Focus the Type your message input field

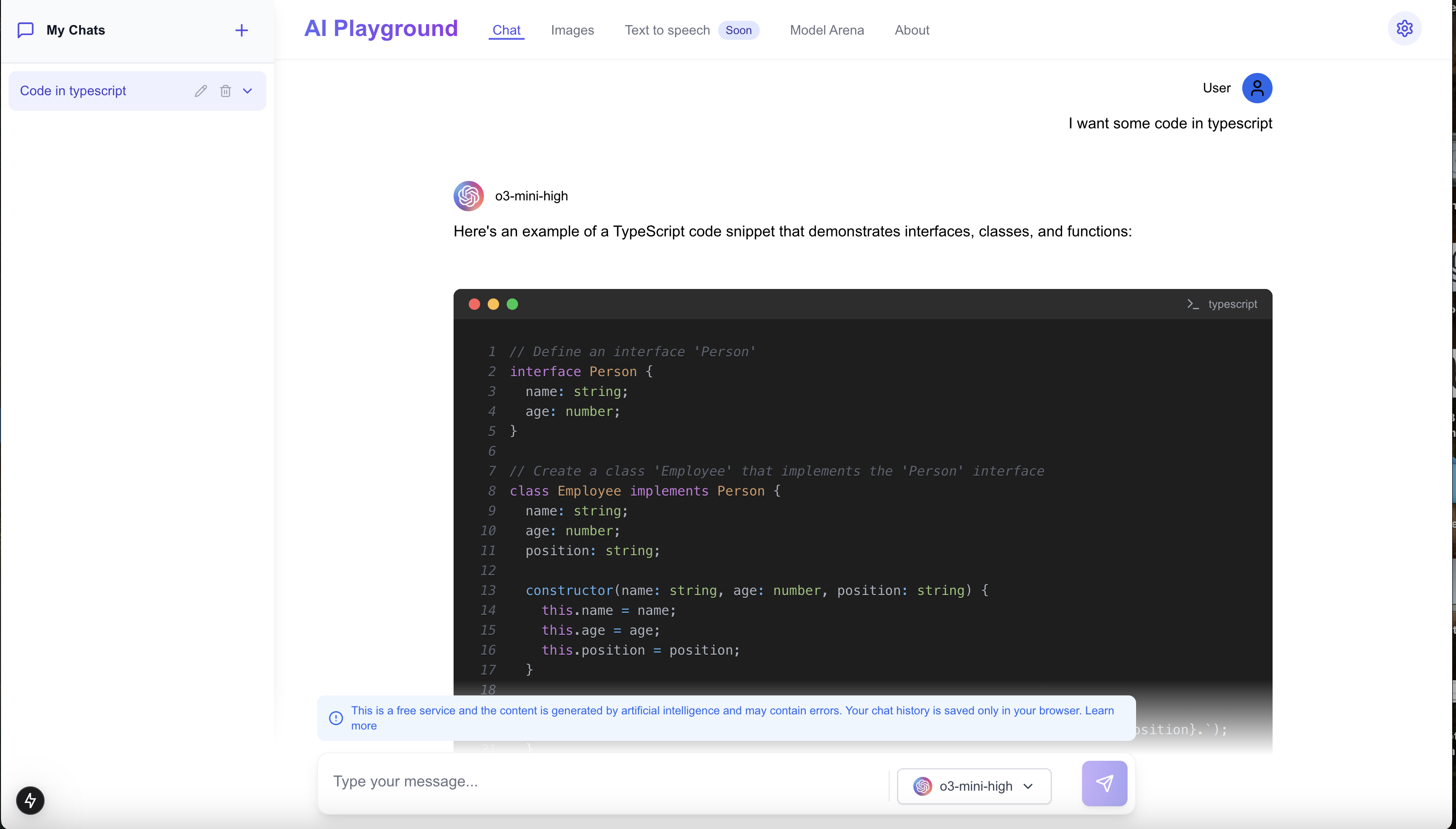coord(604,781)
